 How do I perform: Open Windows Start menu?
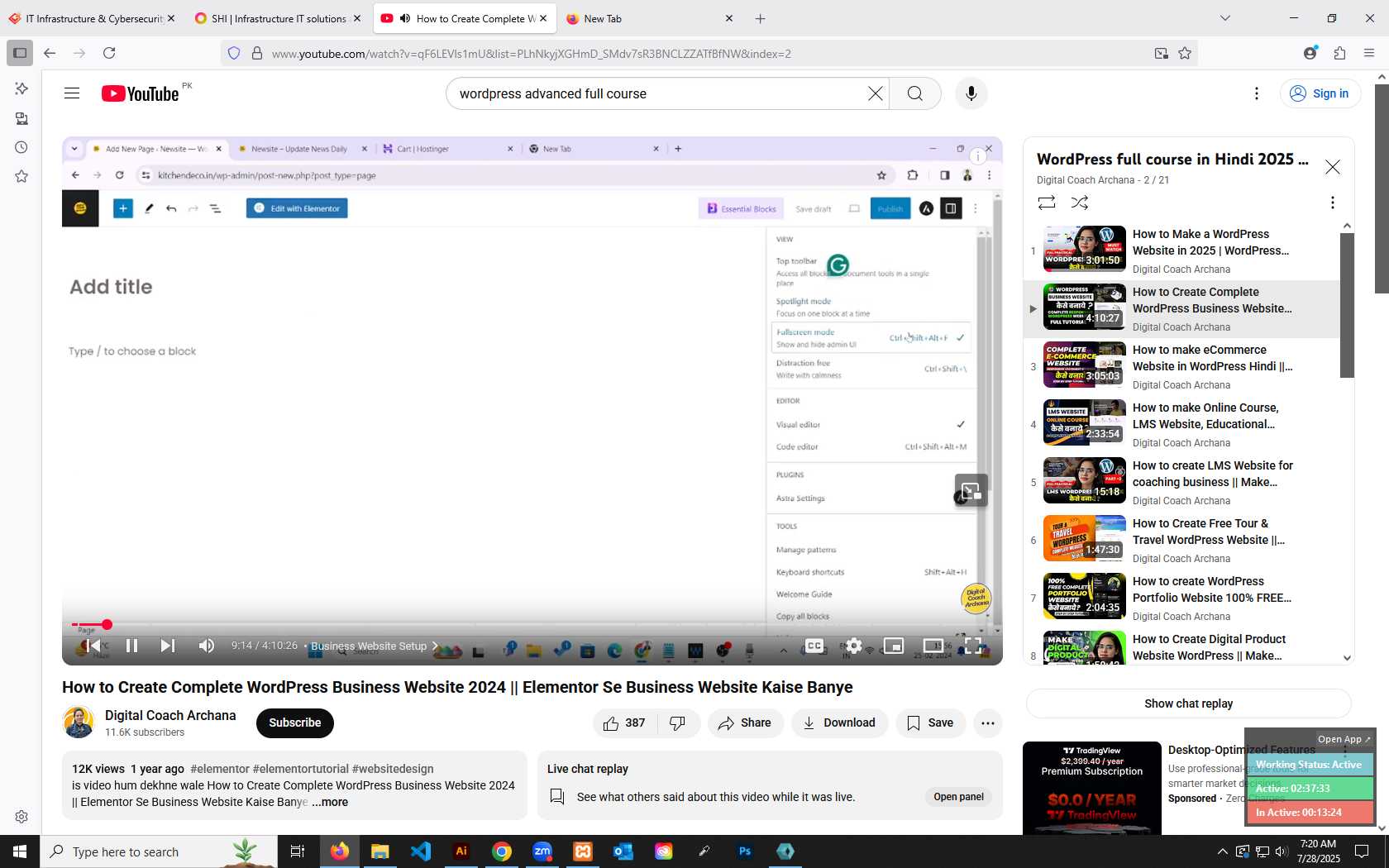point(20,851)
